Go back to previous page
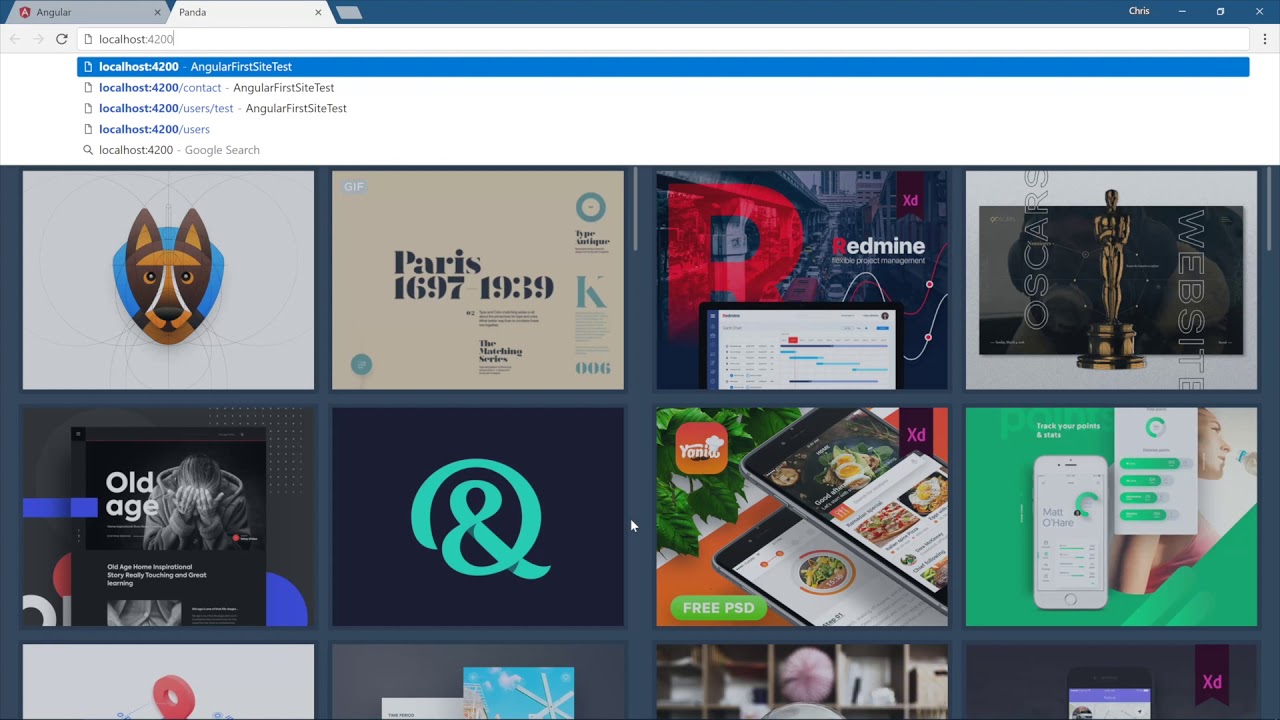This screenshot has height=720, width=1280. pyautogui.click(x=14, y=39)
